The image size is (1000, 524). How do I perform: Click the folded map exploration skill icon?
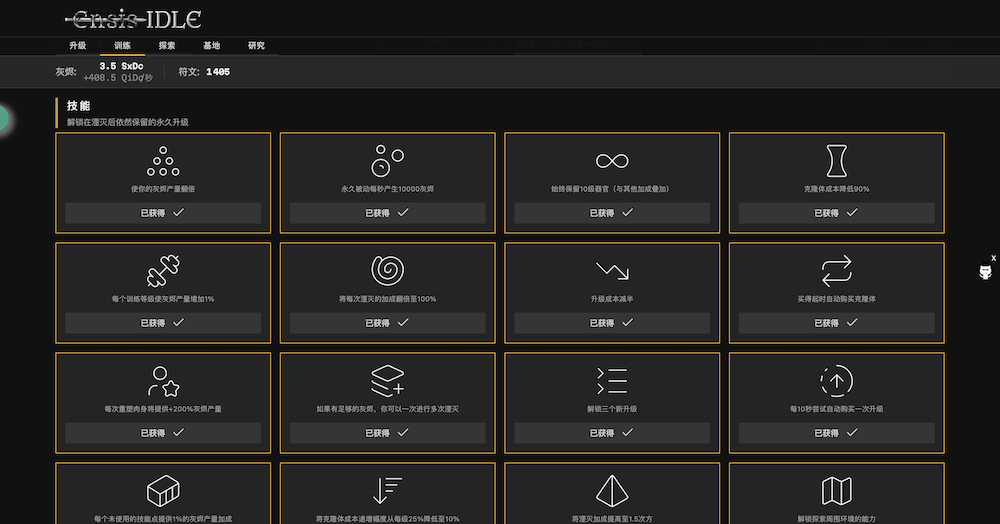coord(836,491)
